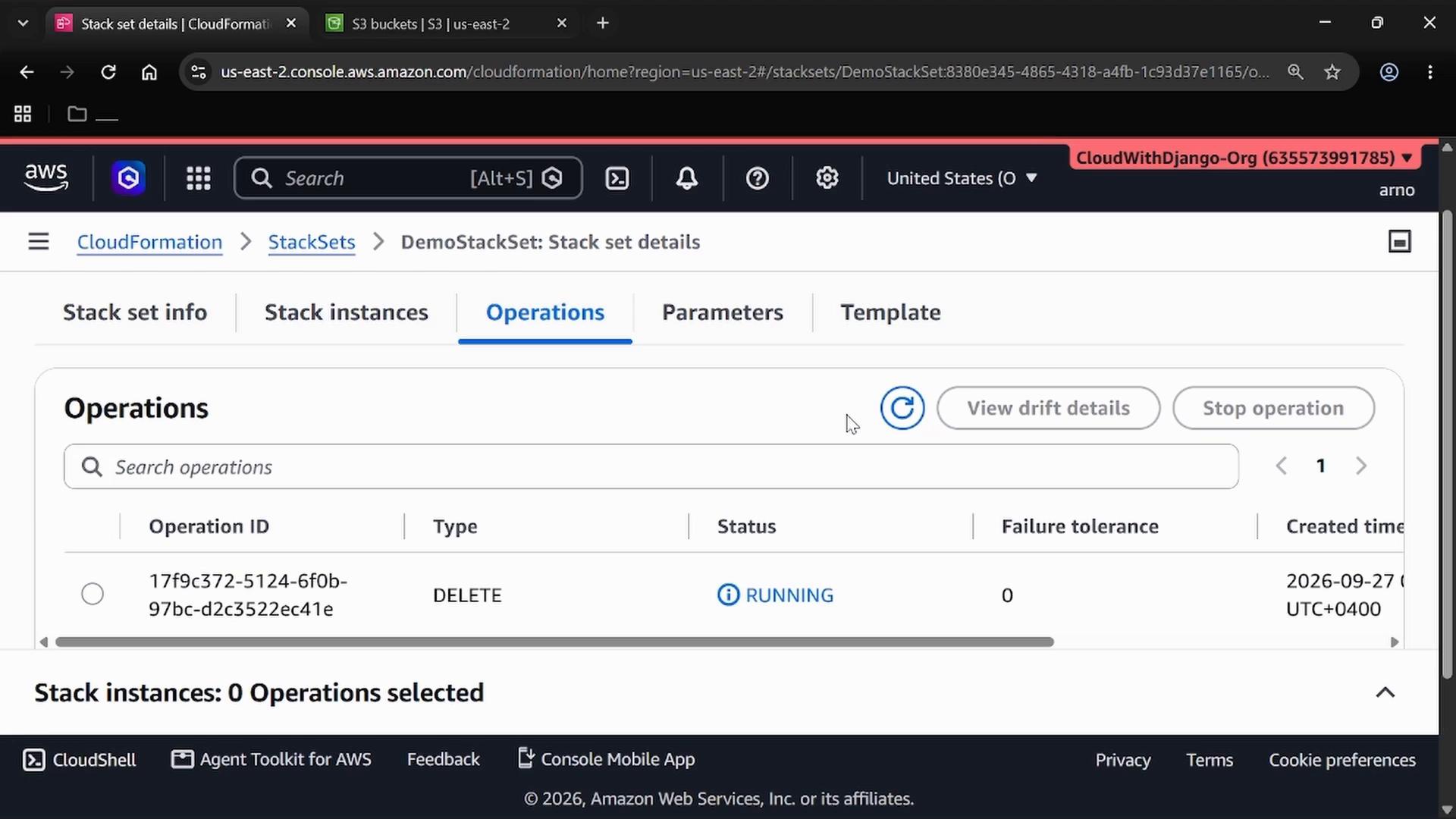Follow the CloudFormation breadcrumb link
This screenshot has height=819, width=1456.
tap(149, 242)
